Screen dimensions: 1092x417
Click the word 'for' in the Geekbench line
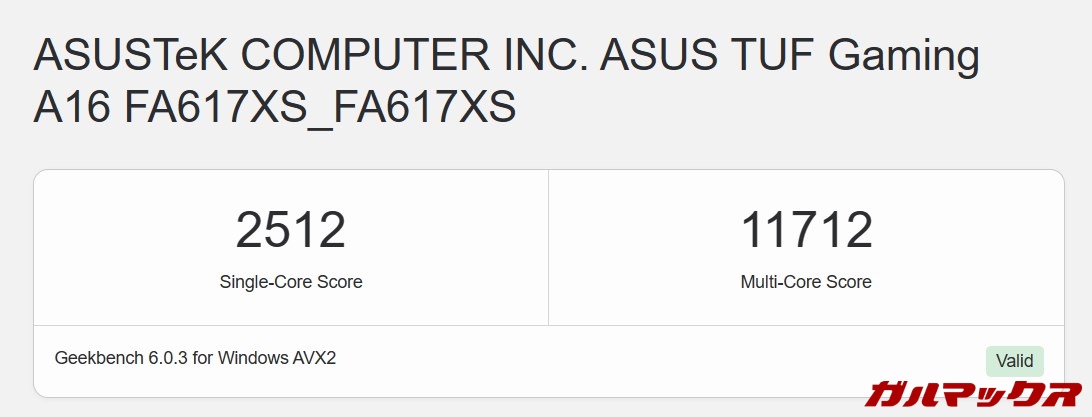click(x=204, y=358)
